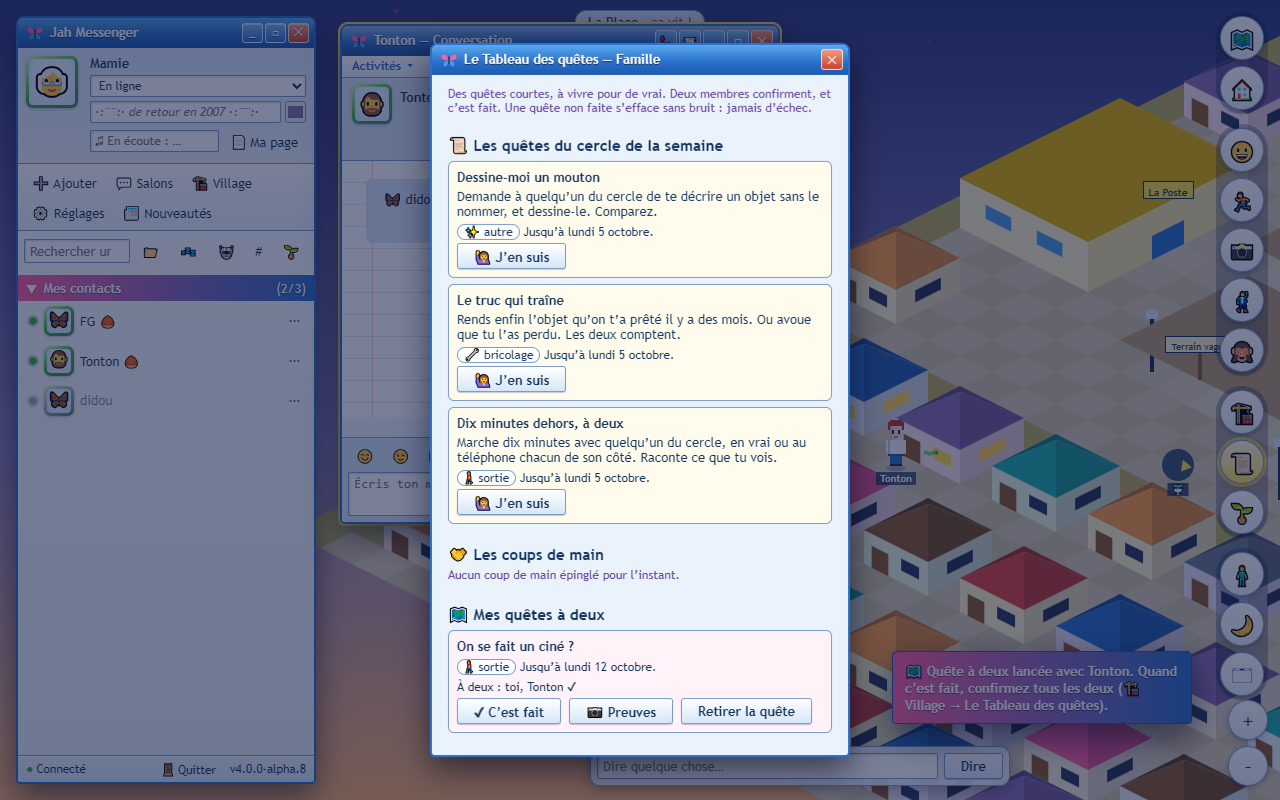
Task: Click the highlighted quest scroll icon in the sidebar
Action: coord(1241,463)
